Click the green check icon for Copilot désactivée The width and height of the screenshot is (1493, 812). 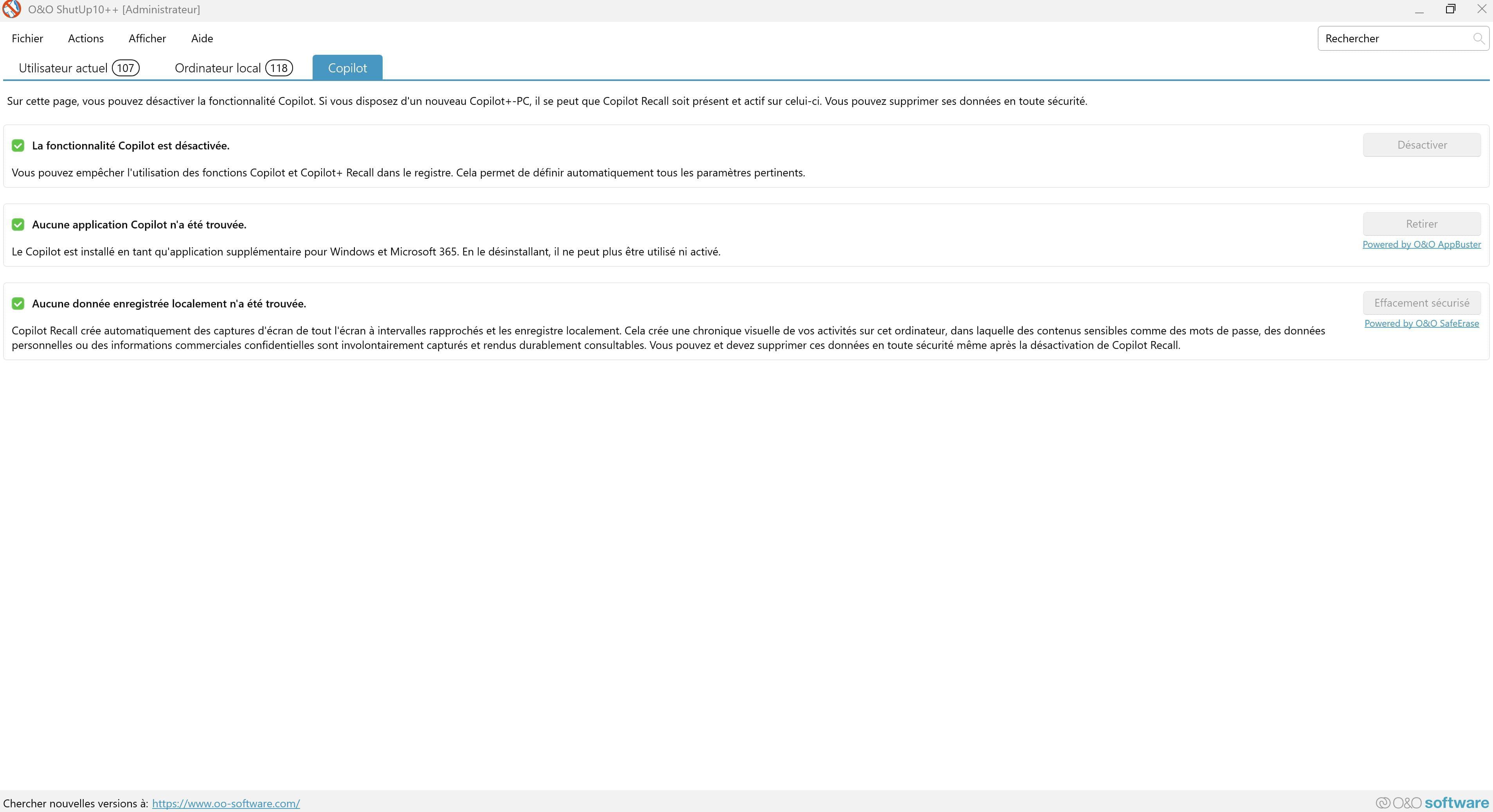[18, 146]
